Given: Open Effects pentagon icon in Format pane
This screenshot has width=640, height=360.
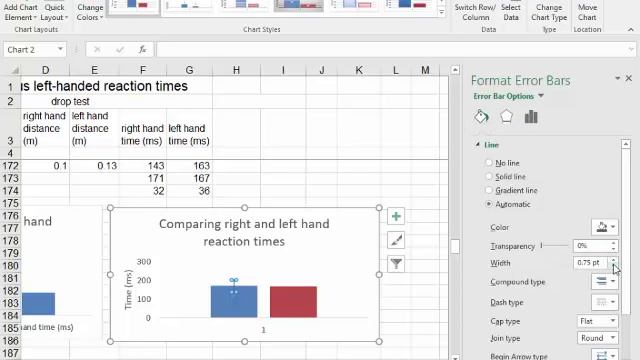Looking at the screenshot, I should 506,117.
